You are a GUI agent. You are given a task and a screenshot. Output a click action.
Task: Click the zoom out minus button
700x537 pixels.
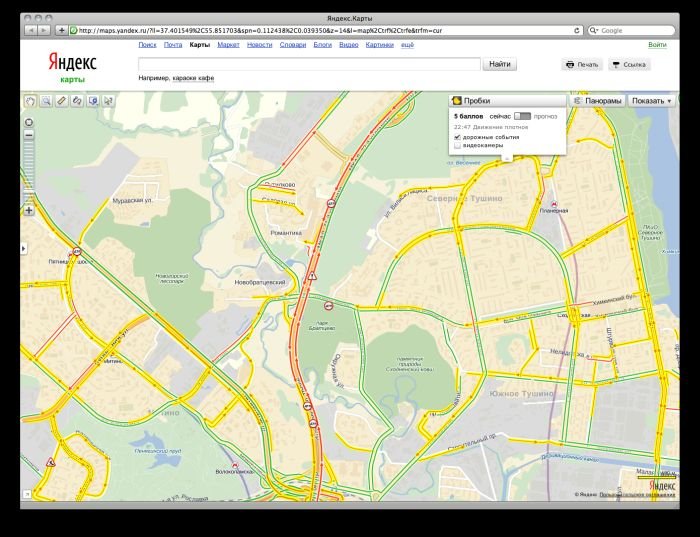29,134
